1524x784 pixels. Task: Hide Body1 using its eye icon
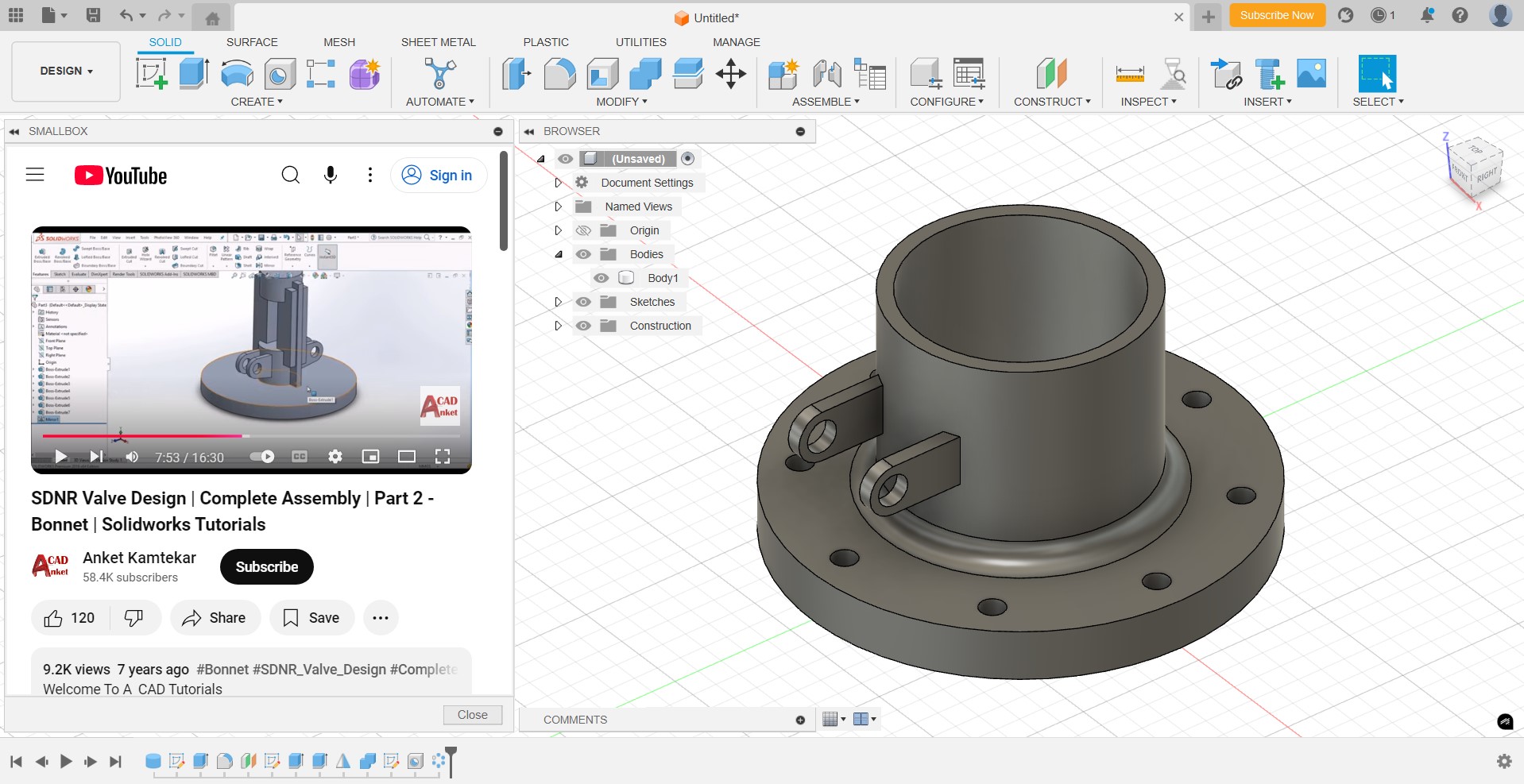pyautogui.click(x=601, y=278)
